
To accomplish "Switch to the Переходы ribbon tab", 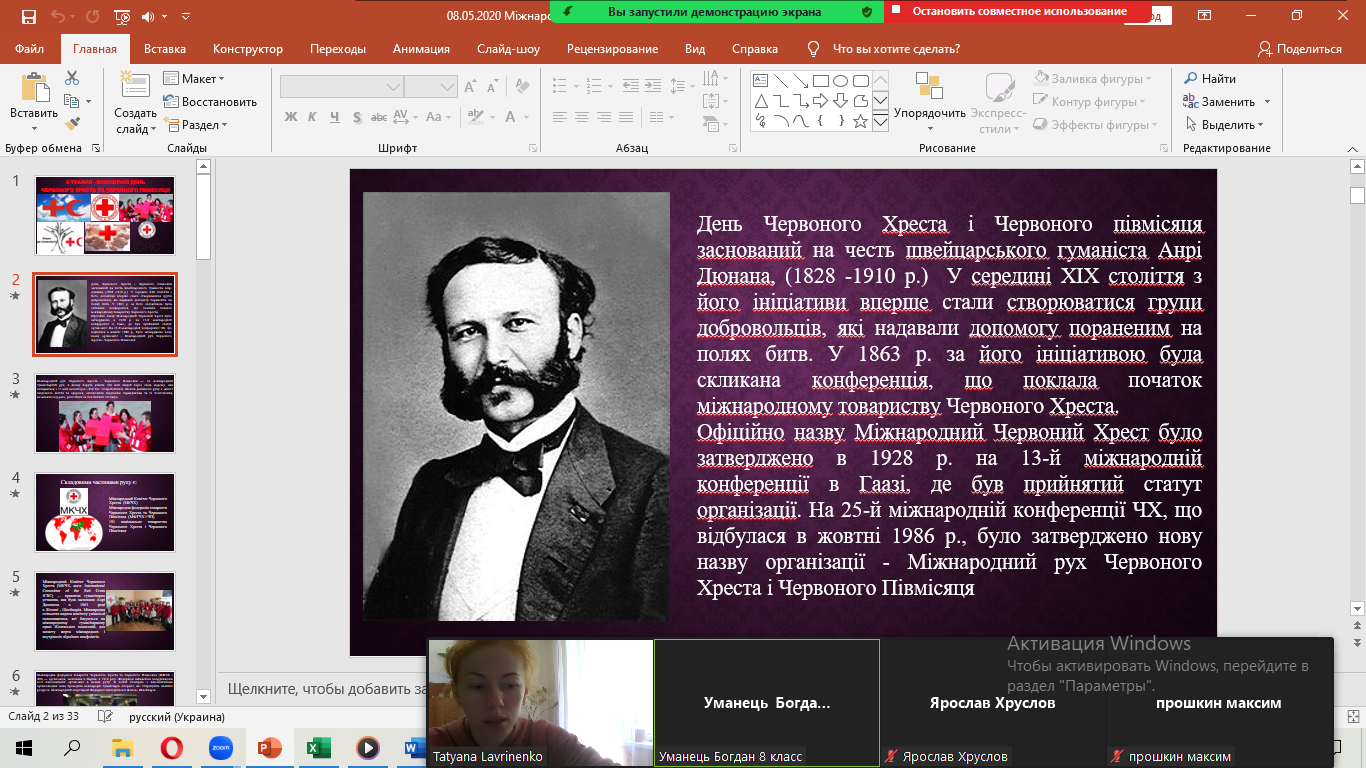I will [338, 49].
